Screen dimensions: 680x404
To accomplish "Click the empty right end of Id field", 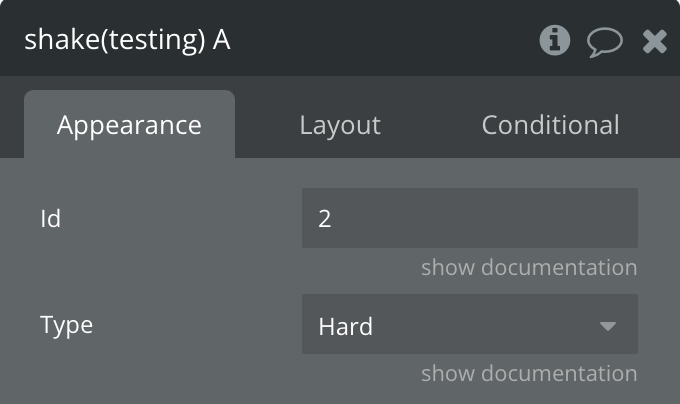I will (x=600, y=218).
